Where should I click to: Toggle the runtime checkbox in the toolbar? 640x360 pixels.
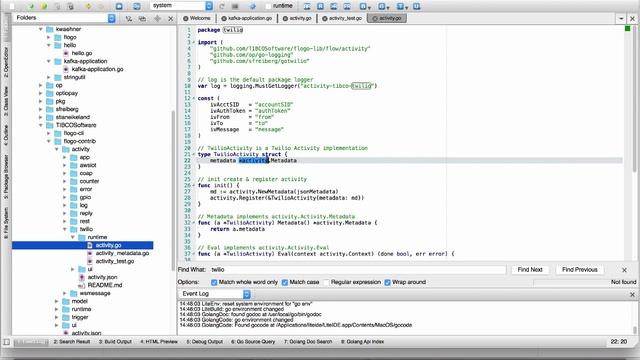(x=268, y=6)
